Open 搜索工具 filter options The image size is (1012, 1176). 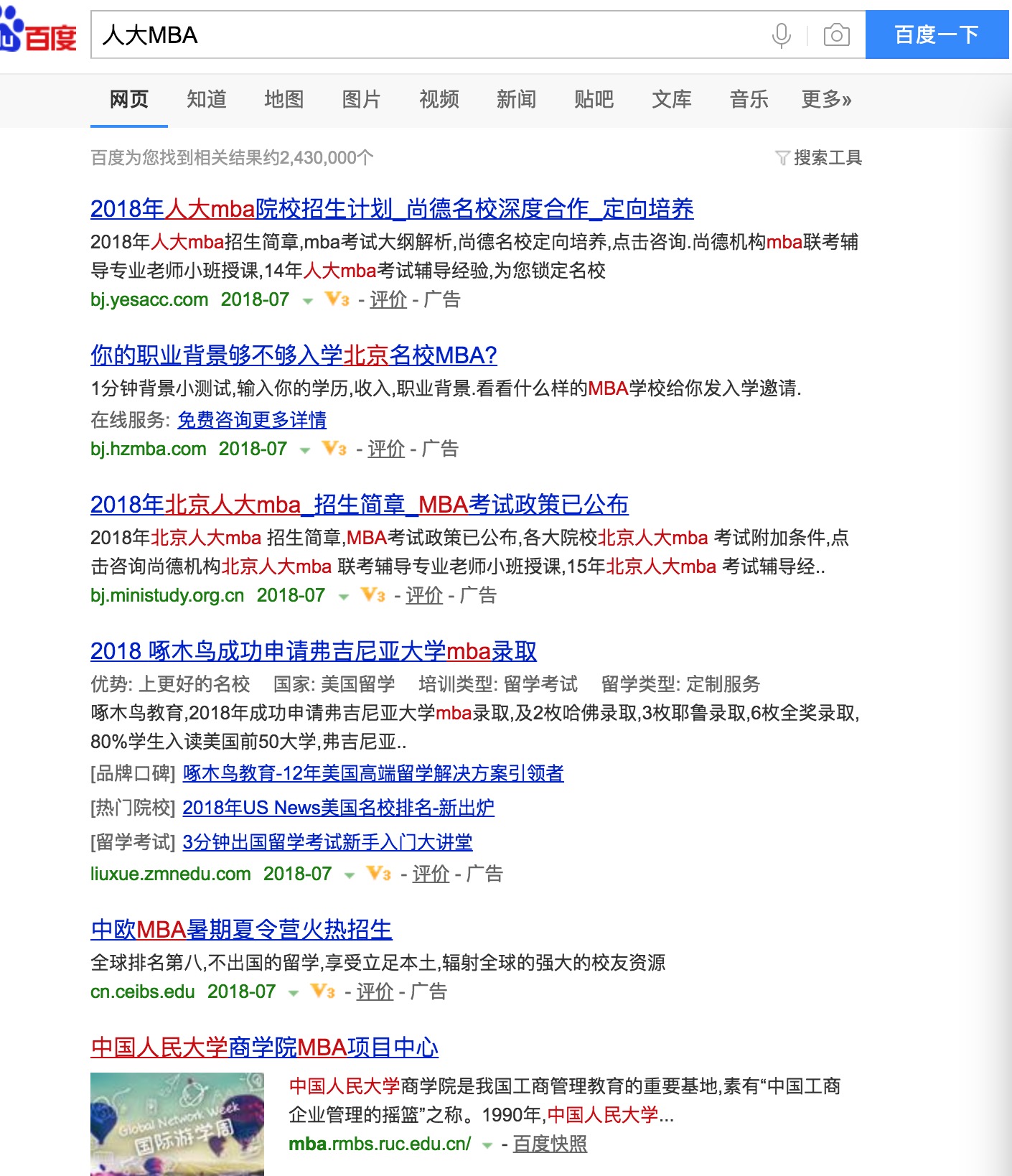(819, 157)
